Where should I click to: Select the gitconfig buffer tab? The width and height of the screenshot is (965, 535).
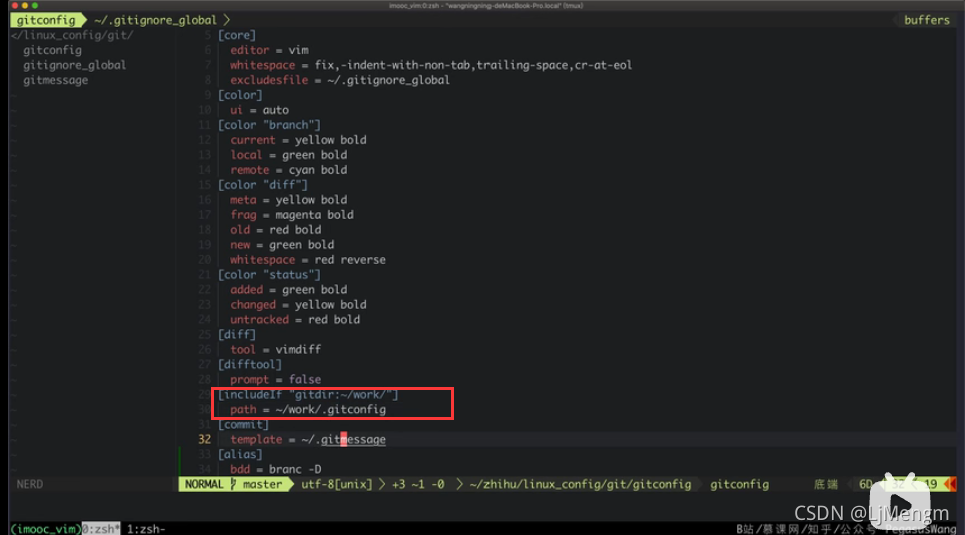click(x=46, y=20)
